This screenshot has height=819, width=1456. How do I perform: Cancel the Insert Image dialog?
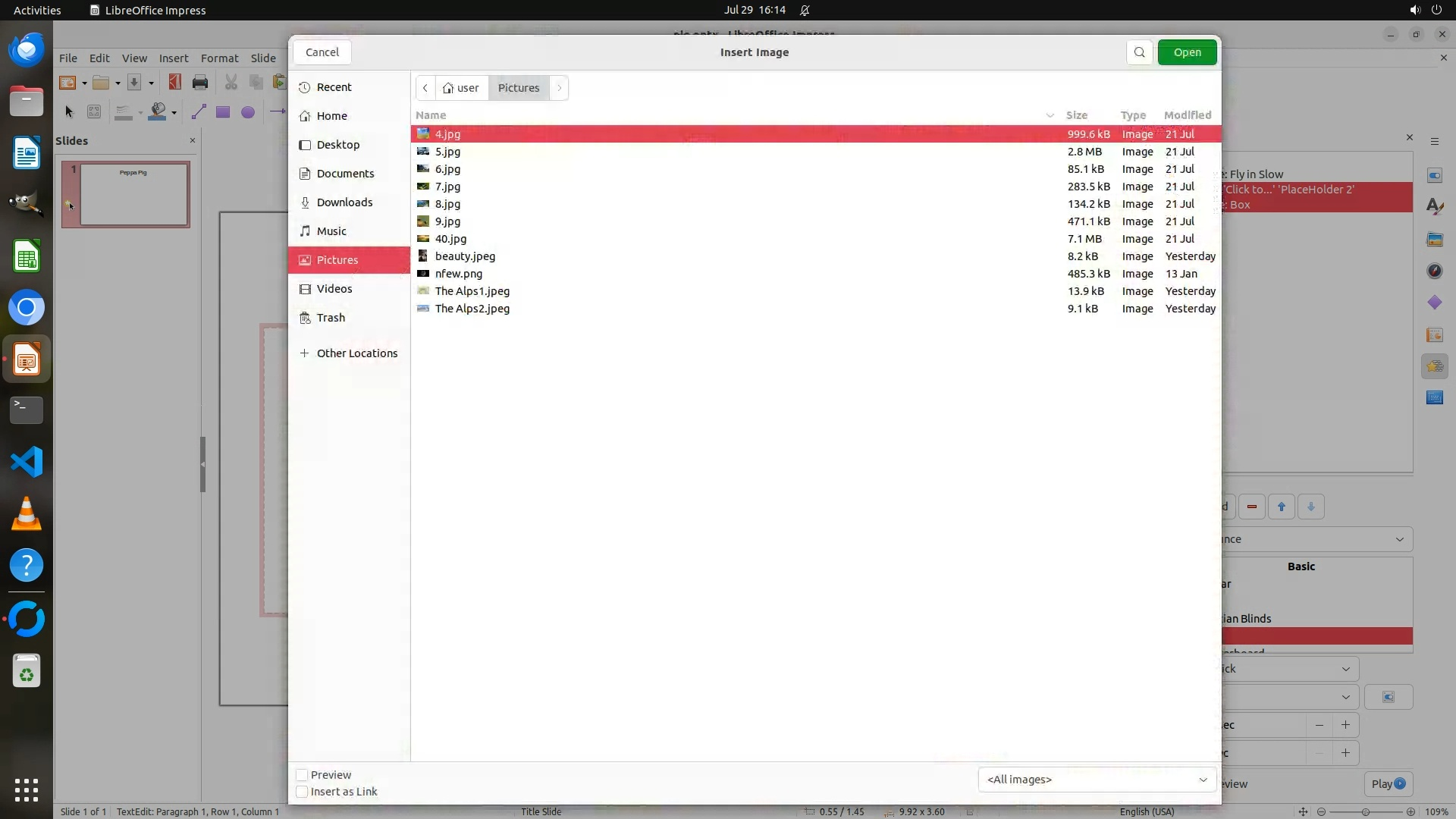pyautogui.click(x=322, y=52)
